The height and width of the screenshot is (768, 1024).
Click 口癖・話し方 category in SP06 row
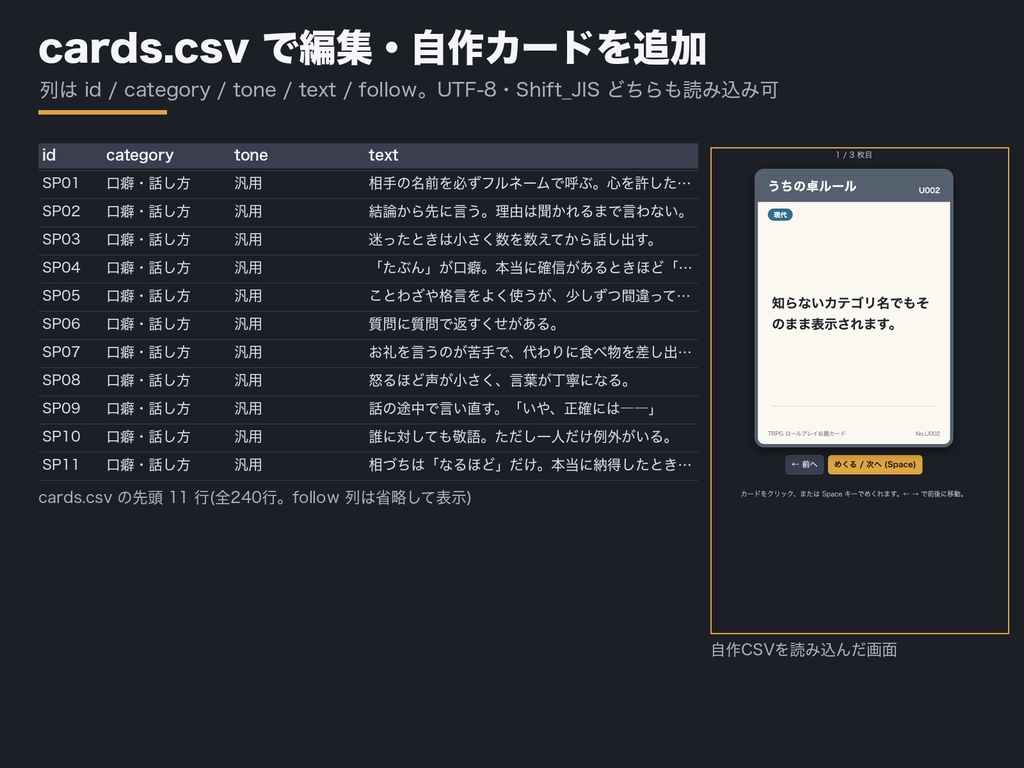(148, 324)
